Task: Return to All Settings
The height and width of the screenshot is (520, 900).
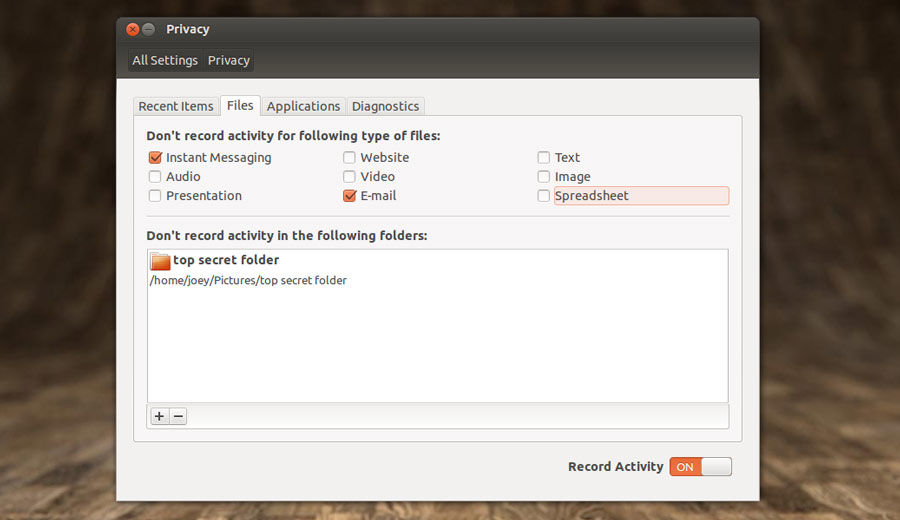Action: click(165, 60)
